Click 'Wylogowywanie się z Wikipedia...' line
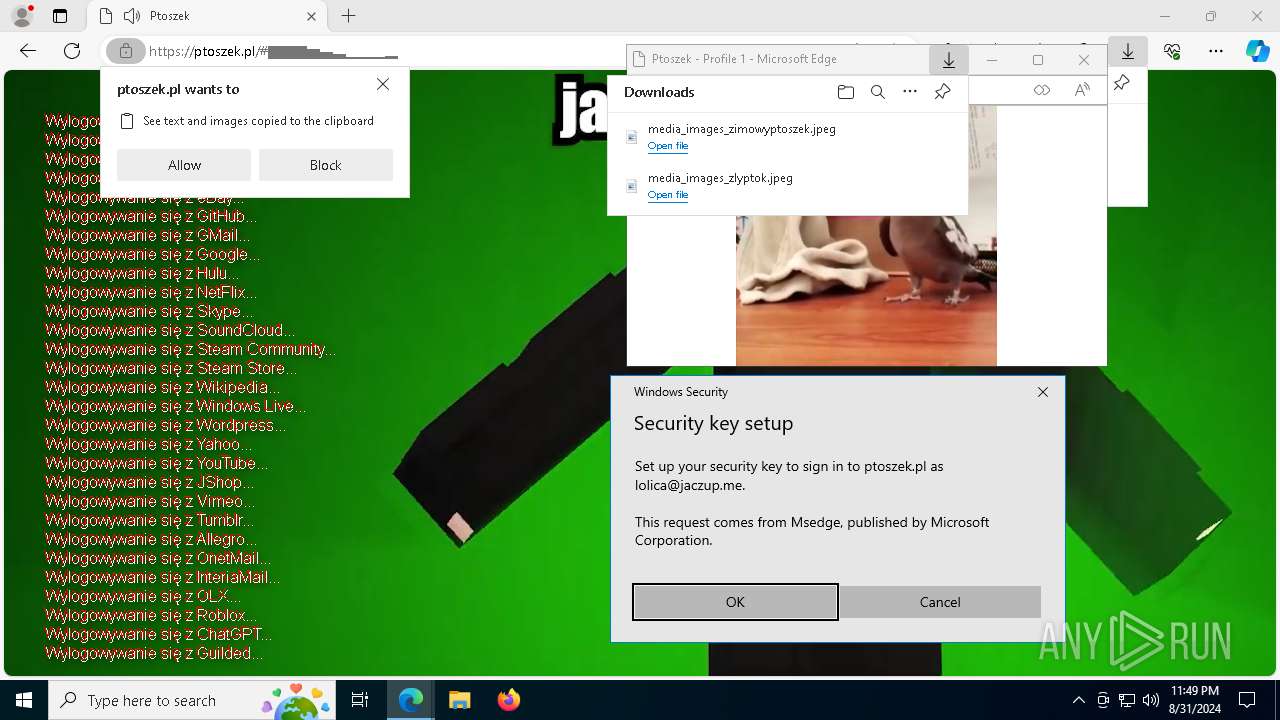 tap(162, 388)
